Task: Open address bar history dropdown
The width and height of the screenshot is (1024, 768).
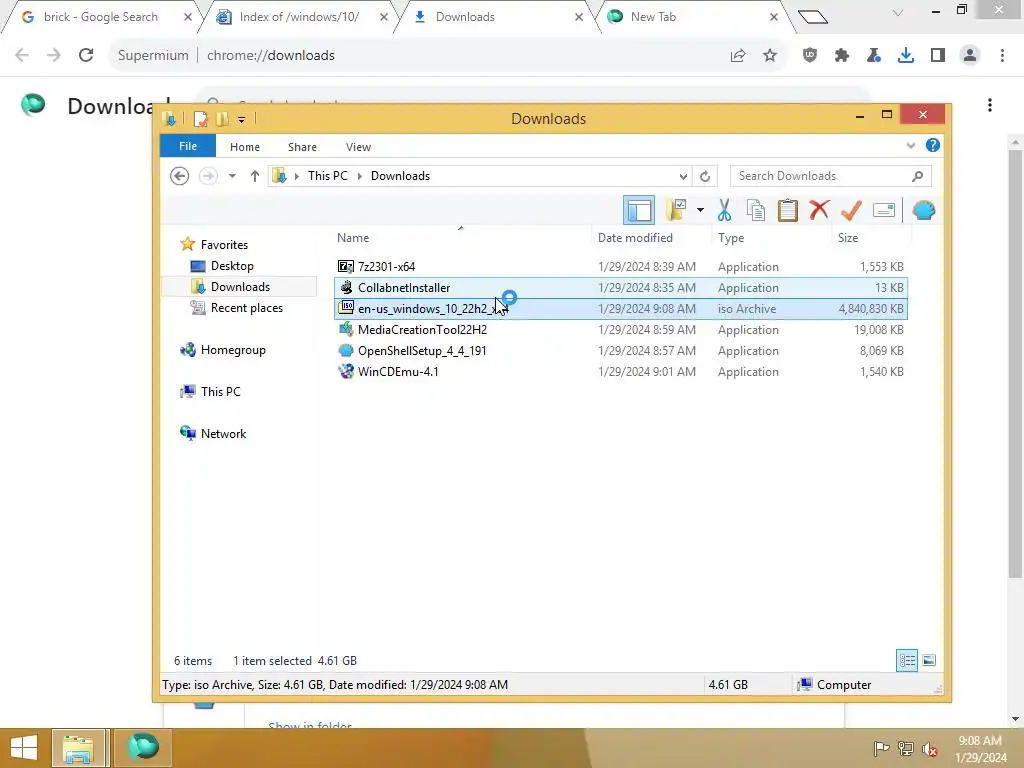Action: 682,176
